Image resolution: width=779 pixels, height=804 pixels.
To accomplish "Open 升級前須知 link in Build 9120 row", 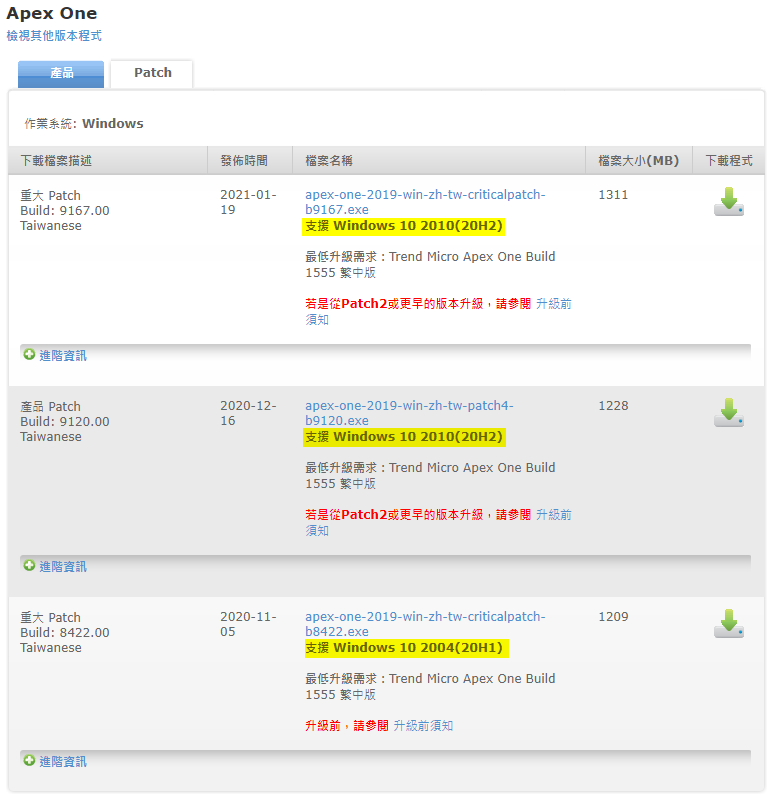I will 438,522.
